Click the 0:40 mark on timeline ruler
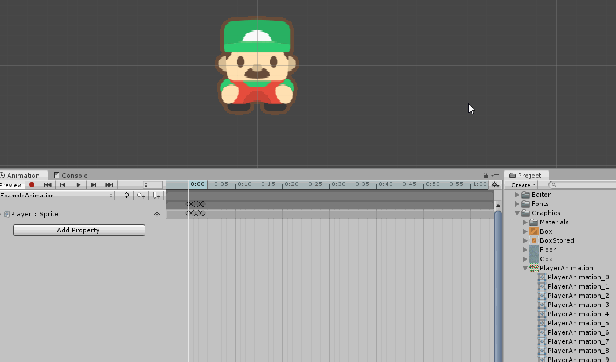The width and height of the screenshot is (616, 362). pyautogui.click(x=385, y=184)
